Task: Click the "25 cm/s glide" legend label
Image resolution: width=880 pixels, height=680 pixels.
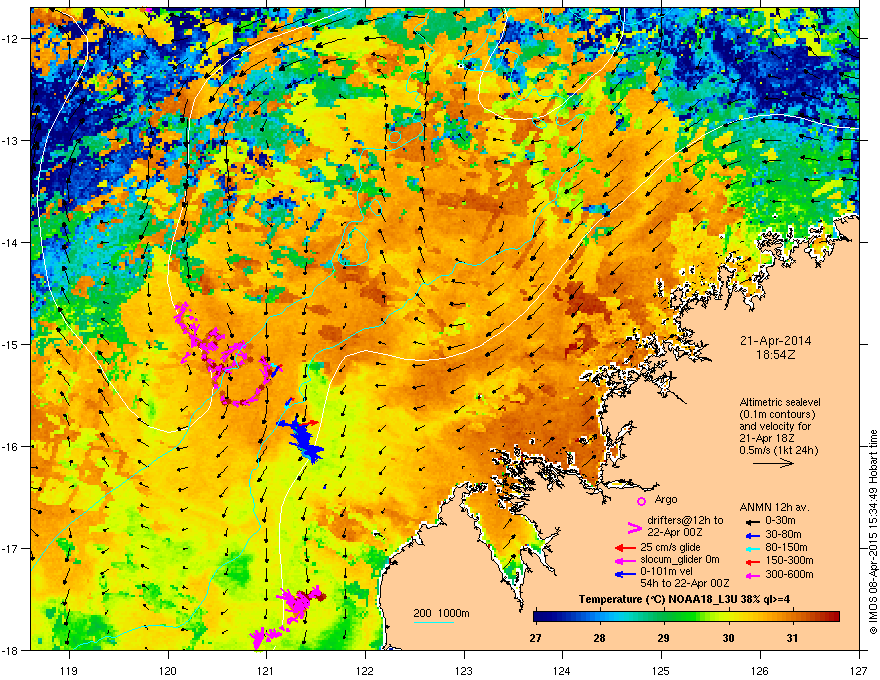Action: pyautogui.click(x=671, y=547)
